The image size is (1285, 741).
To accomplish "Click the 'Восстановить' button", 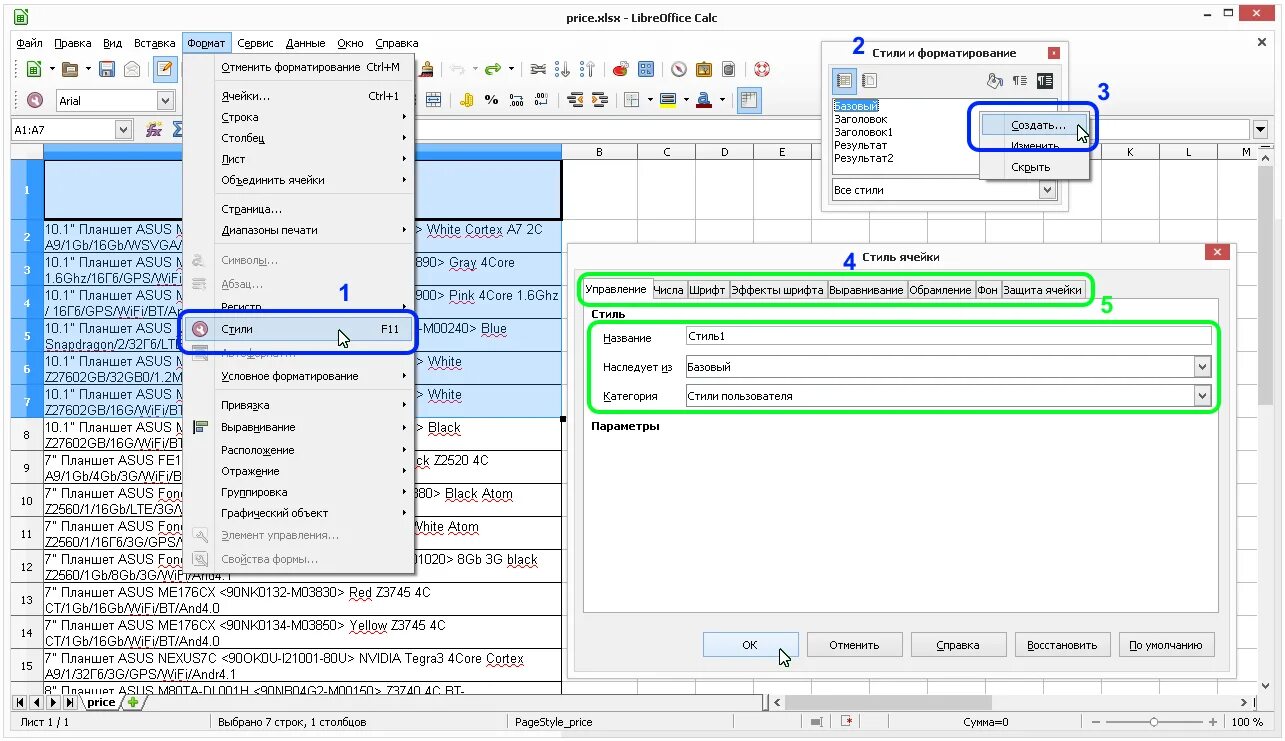I will pos(1062,645).
